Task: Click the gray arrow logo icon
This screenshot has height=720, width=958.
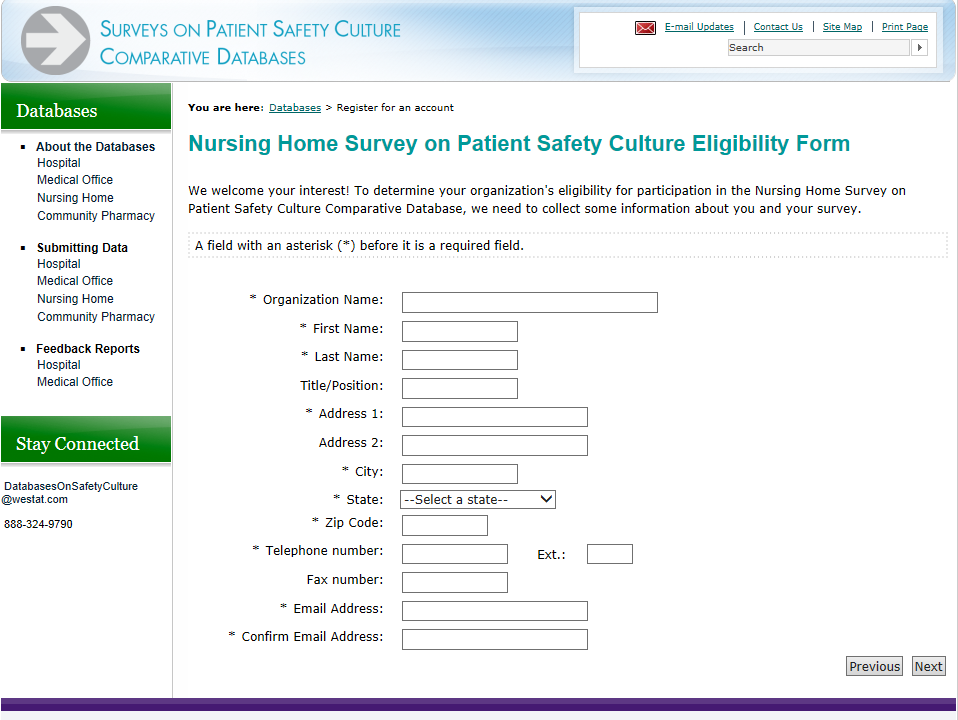Action: point(56,41)
